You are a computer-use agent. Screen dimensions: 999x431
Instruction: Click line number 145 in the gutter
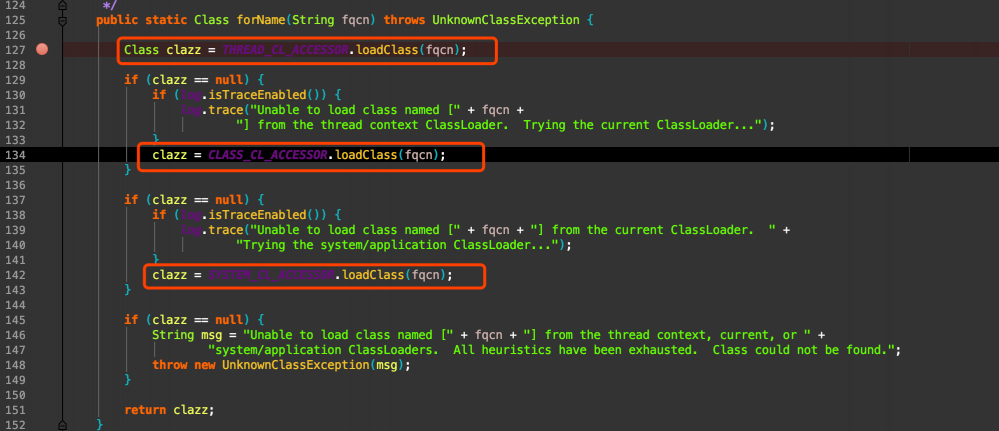point(16,319)
